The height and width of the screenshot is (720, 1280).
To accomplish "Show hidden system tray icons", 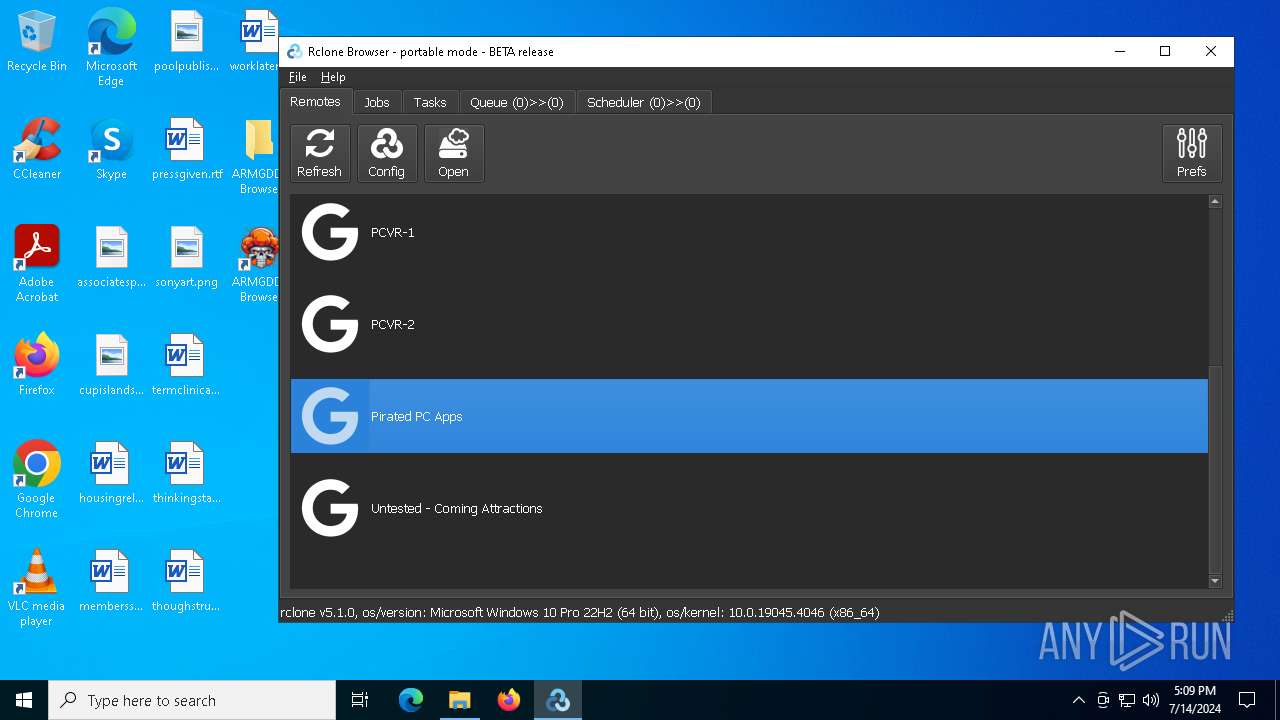I will click(x=1078, y=700).
